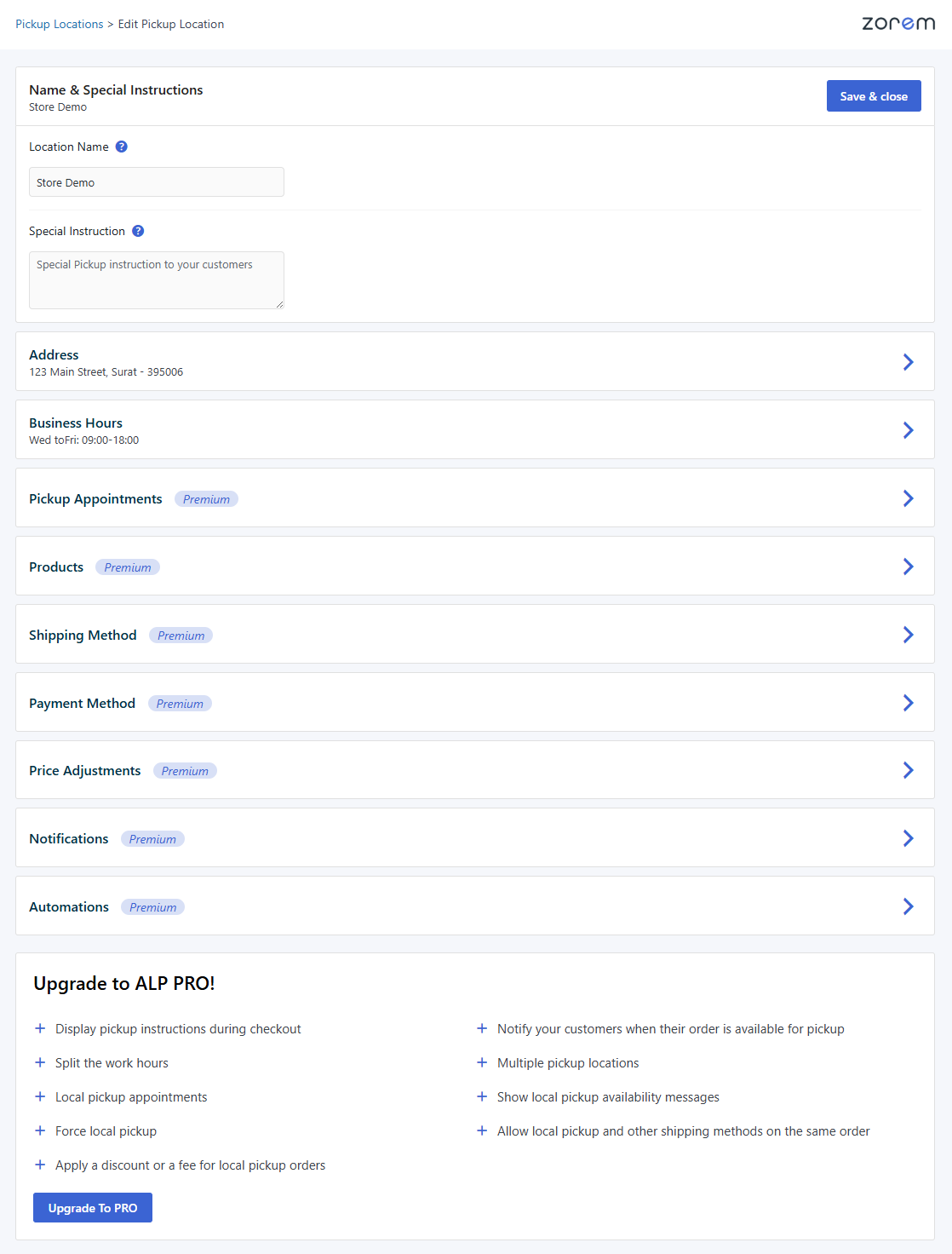The image size is (952, 1254).
Task: Click the Price Adjustments title
Action: (85, 770)
